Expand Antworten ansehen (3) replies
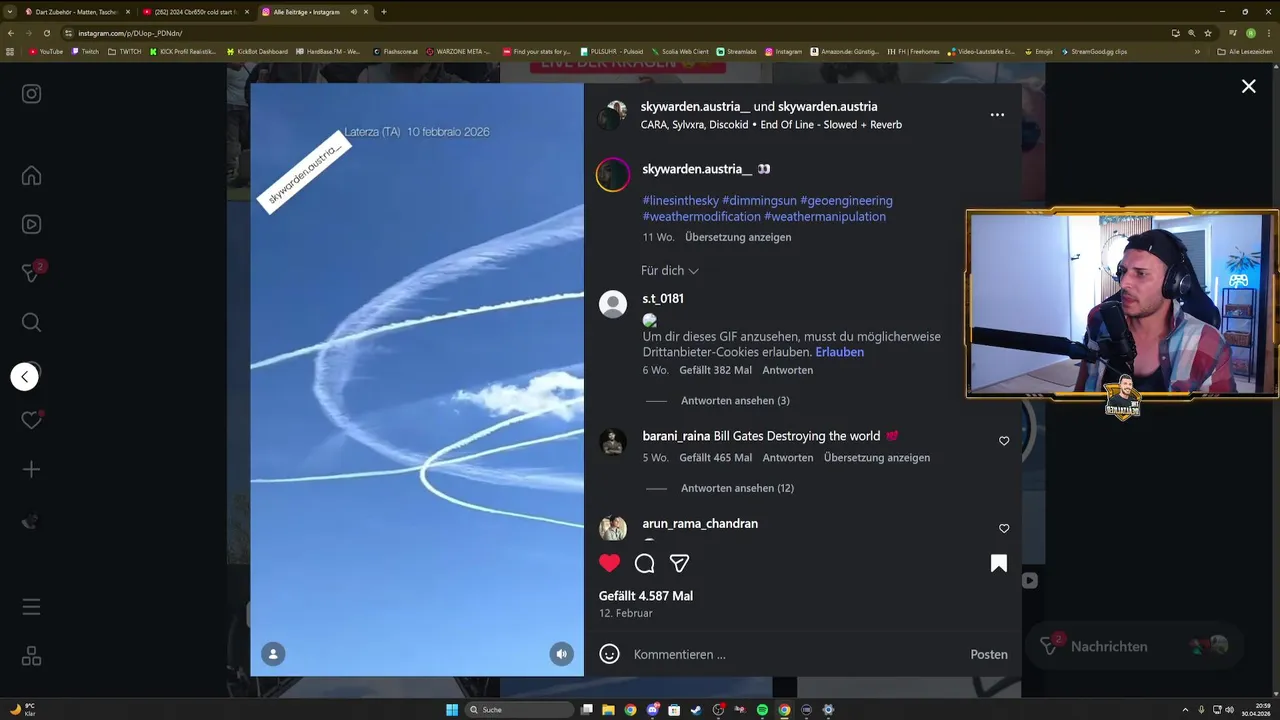 735,401
